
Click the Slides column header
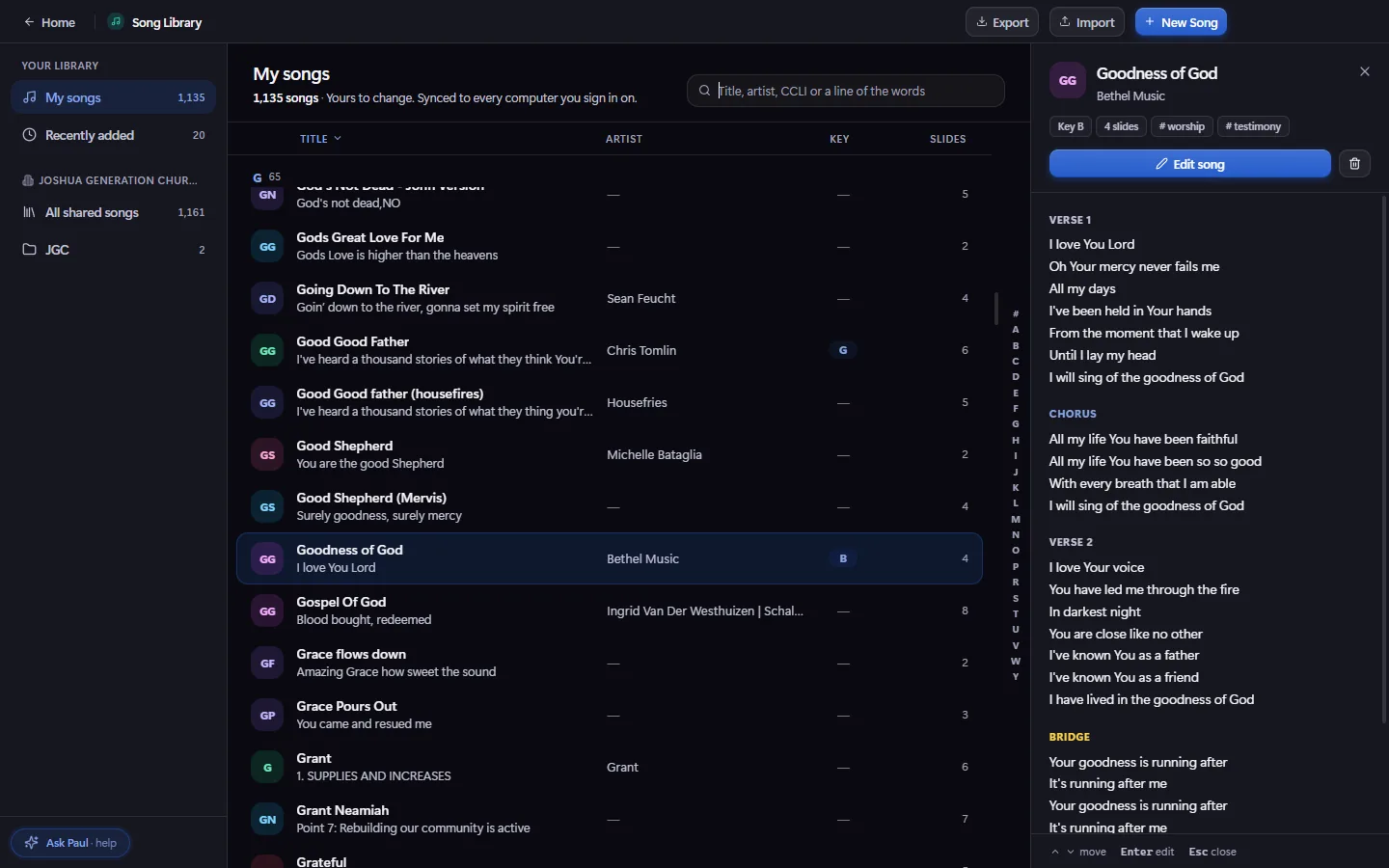947,139
